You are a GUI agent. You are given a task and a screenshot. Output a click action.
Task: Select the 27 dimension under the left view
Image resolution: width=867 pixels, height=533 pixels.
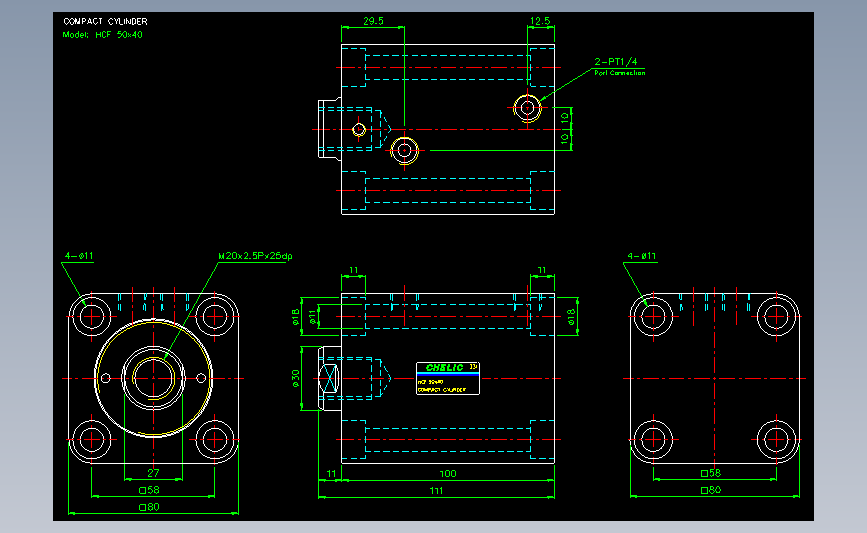[x=153, y=473]
